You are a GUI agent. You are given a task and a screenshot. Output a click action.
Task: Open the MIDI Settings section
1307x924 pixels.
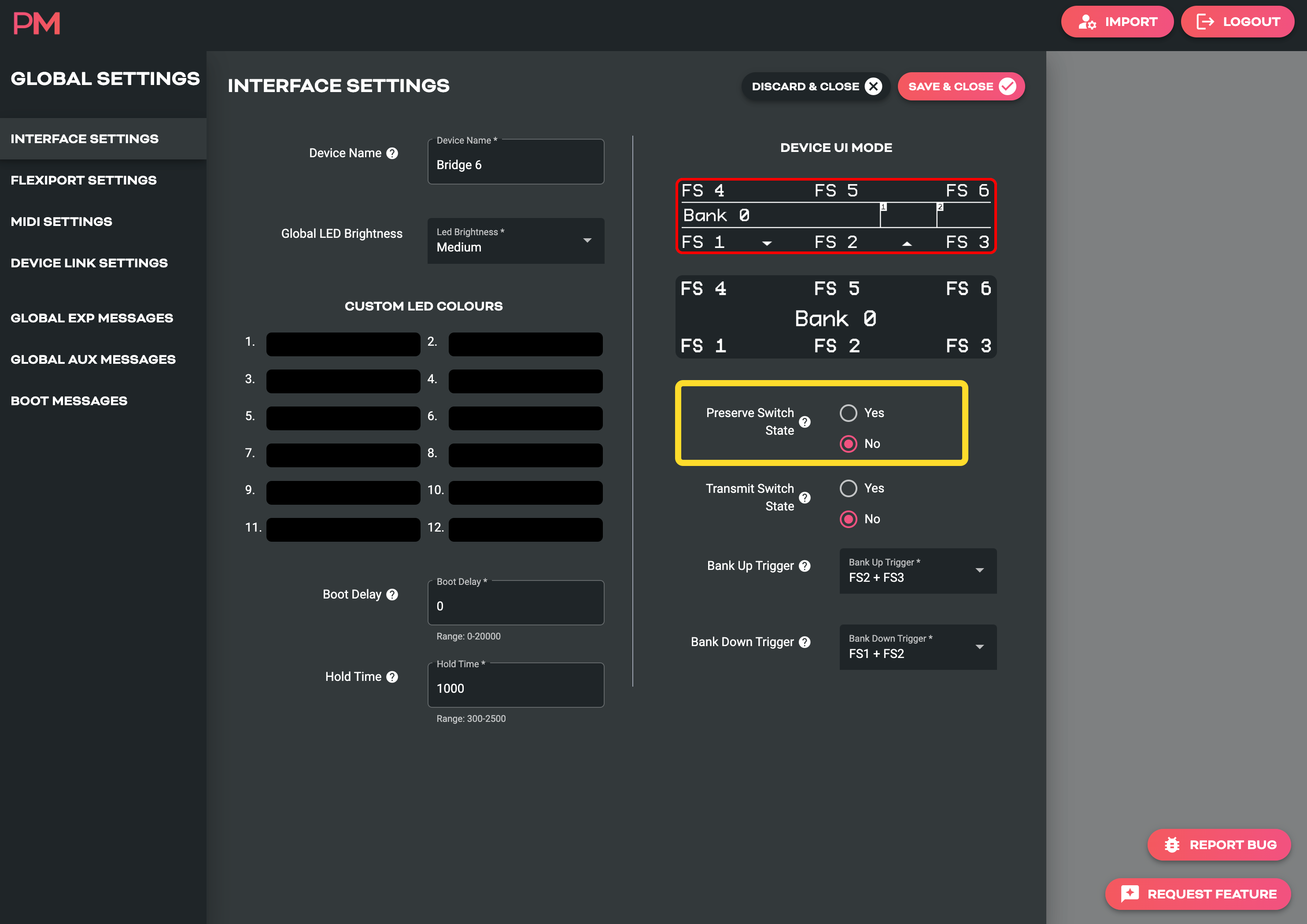(61, 222)
